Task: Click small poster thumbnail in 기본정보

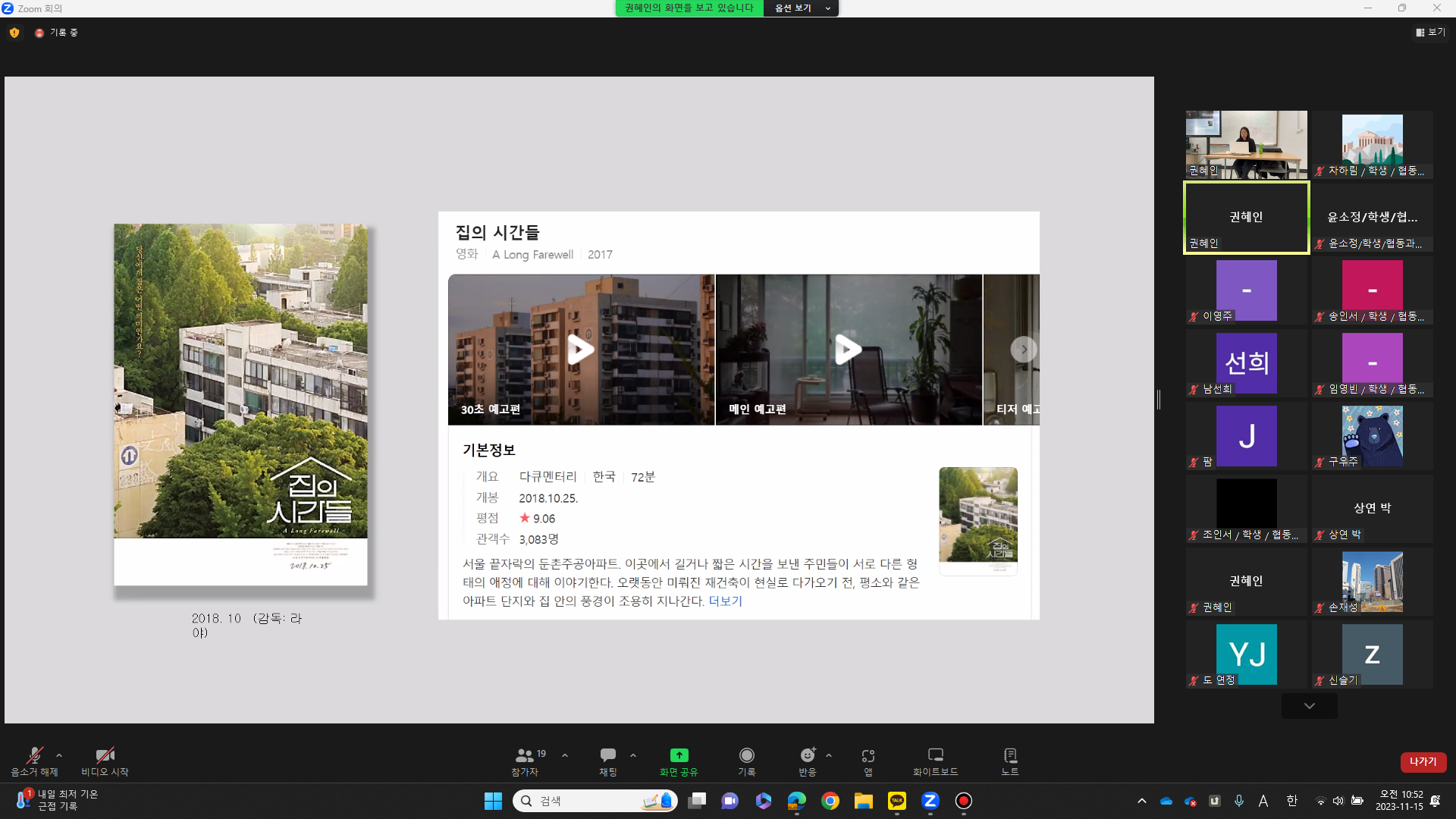Action: coord(978,521)
